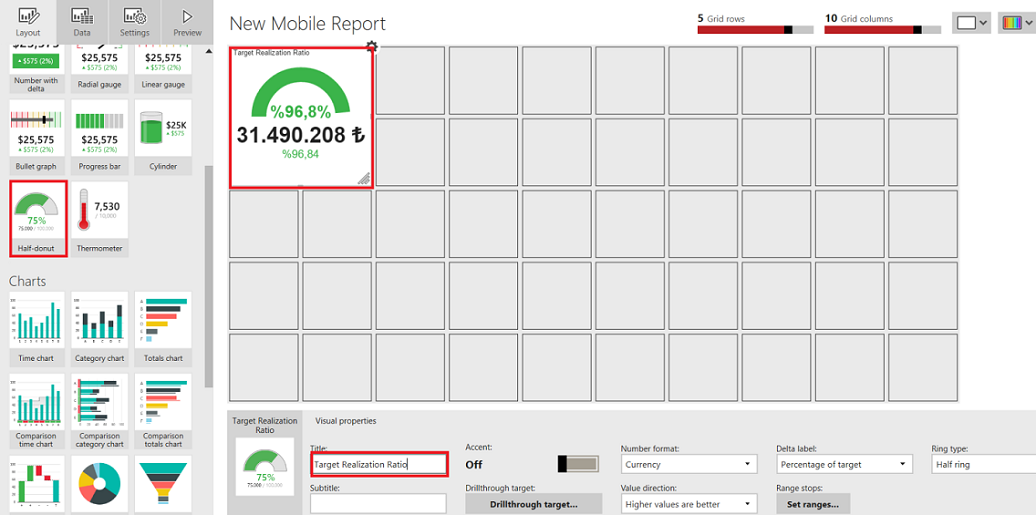Adjust the Grid columns slider
The width and height of the screenshot is (1036, 515).
tap(882, 30)
